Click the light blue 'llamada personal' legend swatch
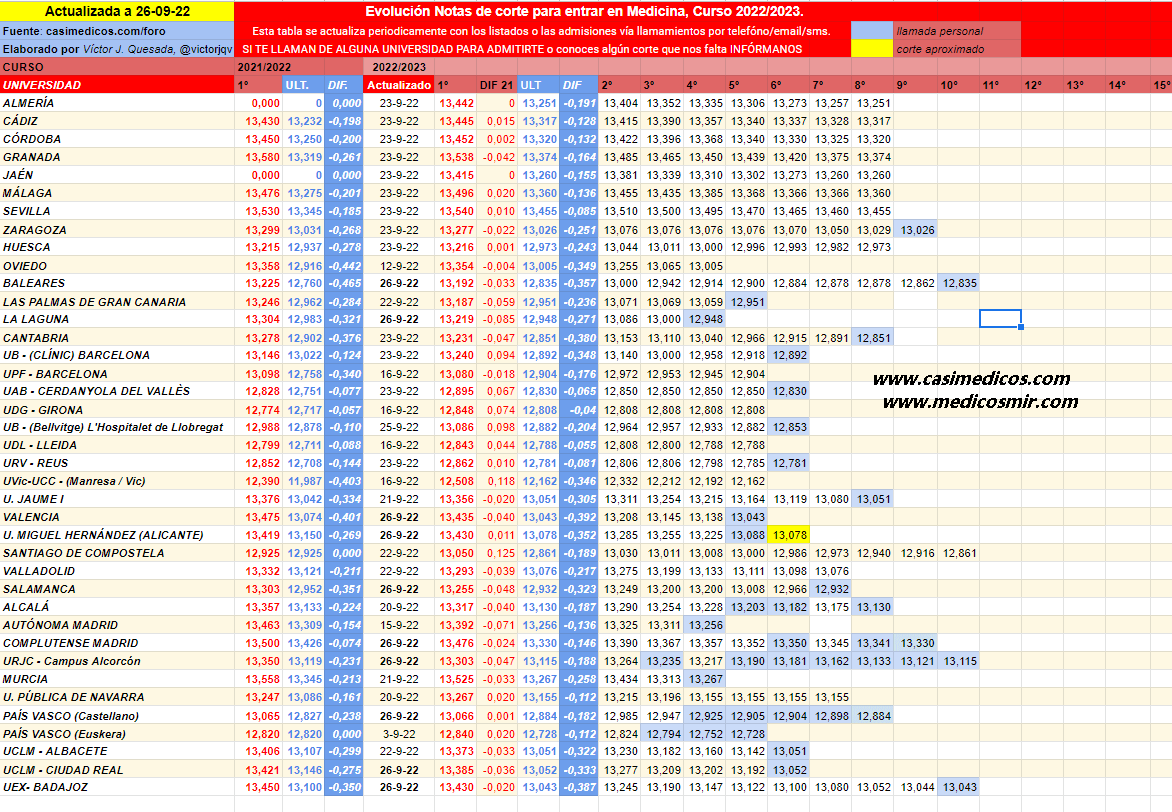1172x812 pixels. click(x=872, y=31)
